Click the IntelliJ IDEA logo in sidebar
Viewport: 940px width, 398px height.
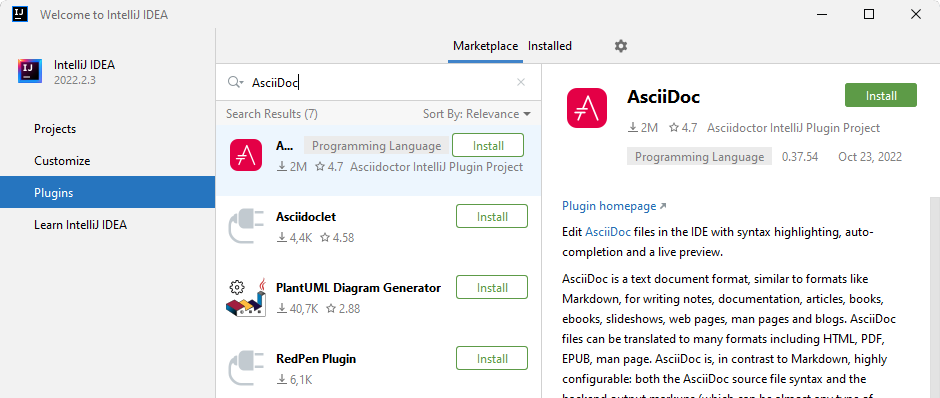(x=30, y=71)
